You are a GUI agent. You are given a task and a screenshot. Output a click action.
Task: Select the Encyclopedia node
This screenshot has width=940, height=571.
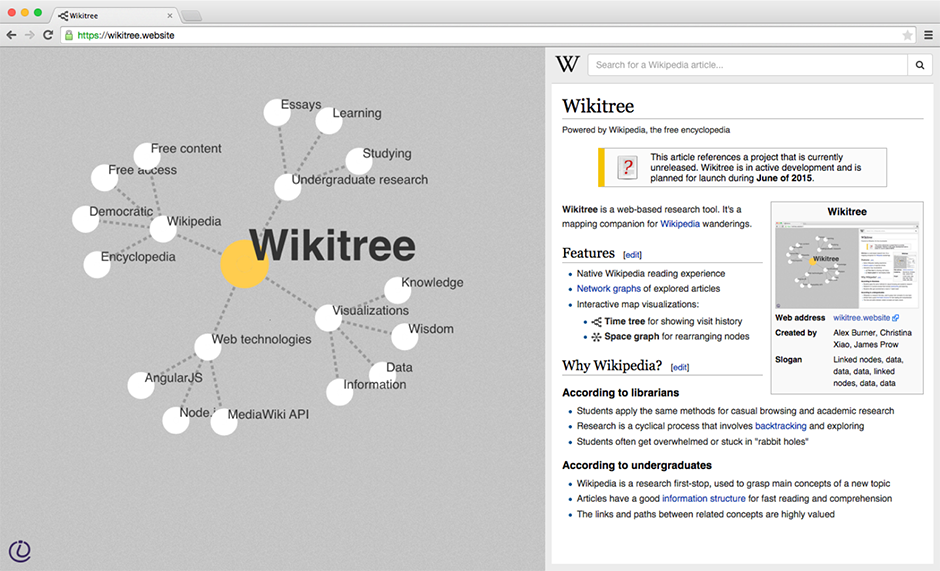point(97,265)
